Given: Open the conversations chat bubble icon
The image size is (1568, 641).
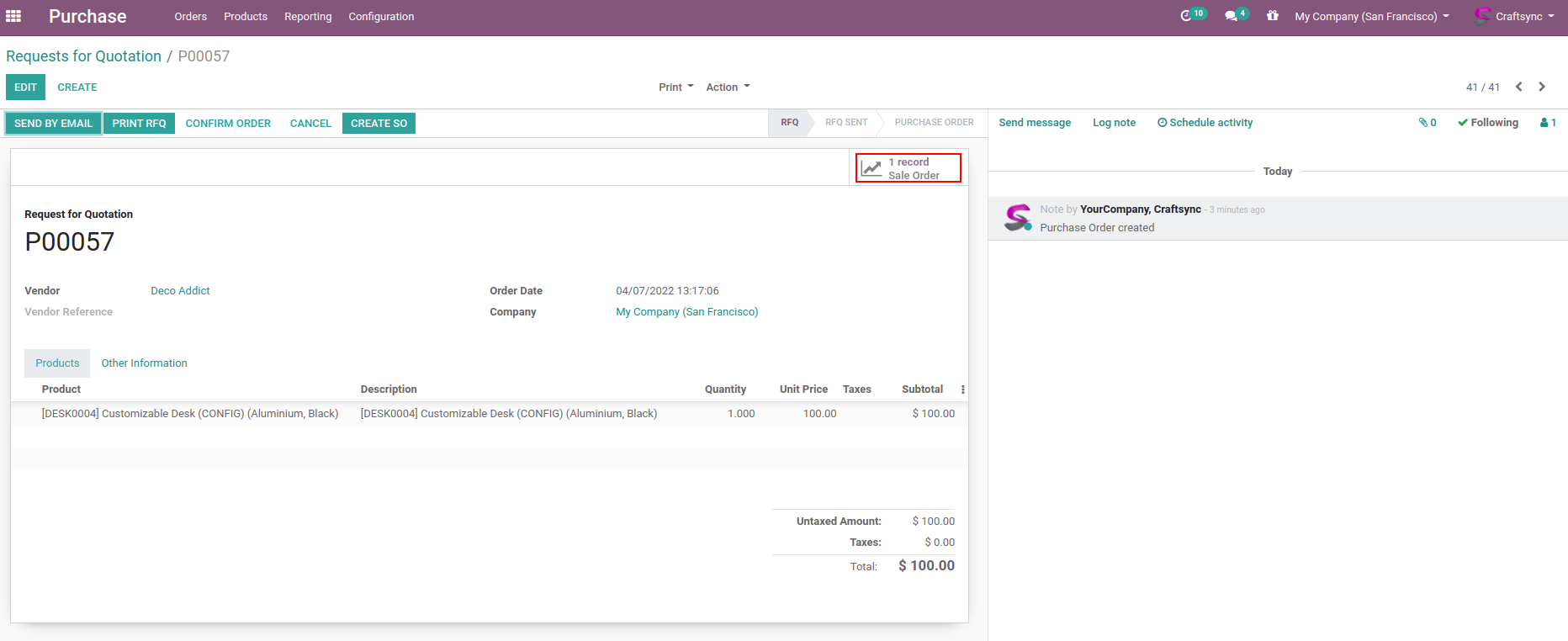Looking at the screenshot, I should point(1231,16).
